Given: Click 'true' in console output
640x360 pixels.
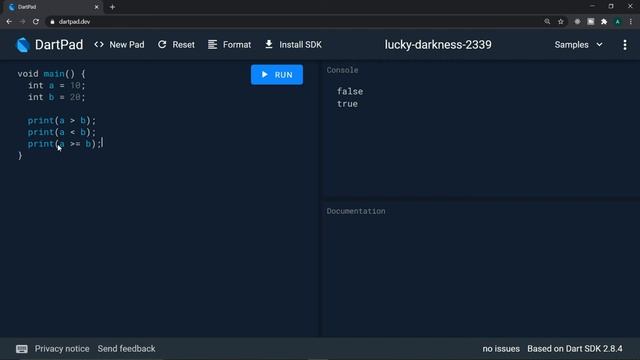Looking at the screenshot, I should pos(347,104).
